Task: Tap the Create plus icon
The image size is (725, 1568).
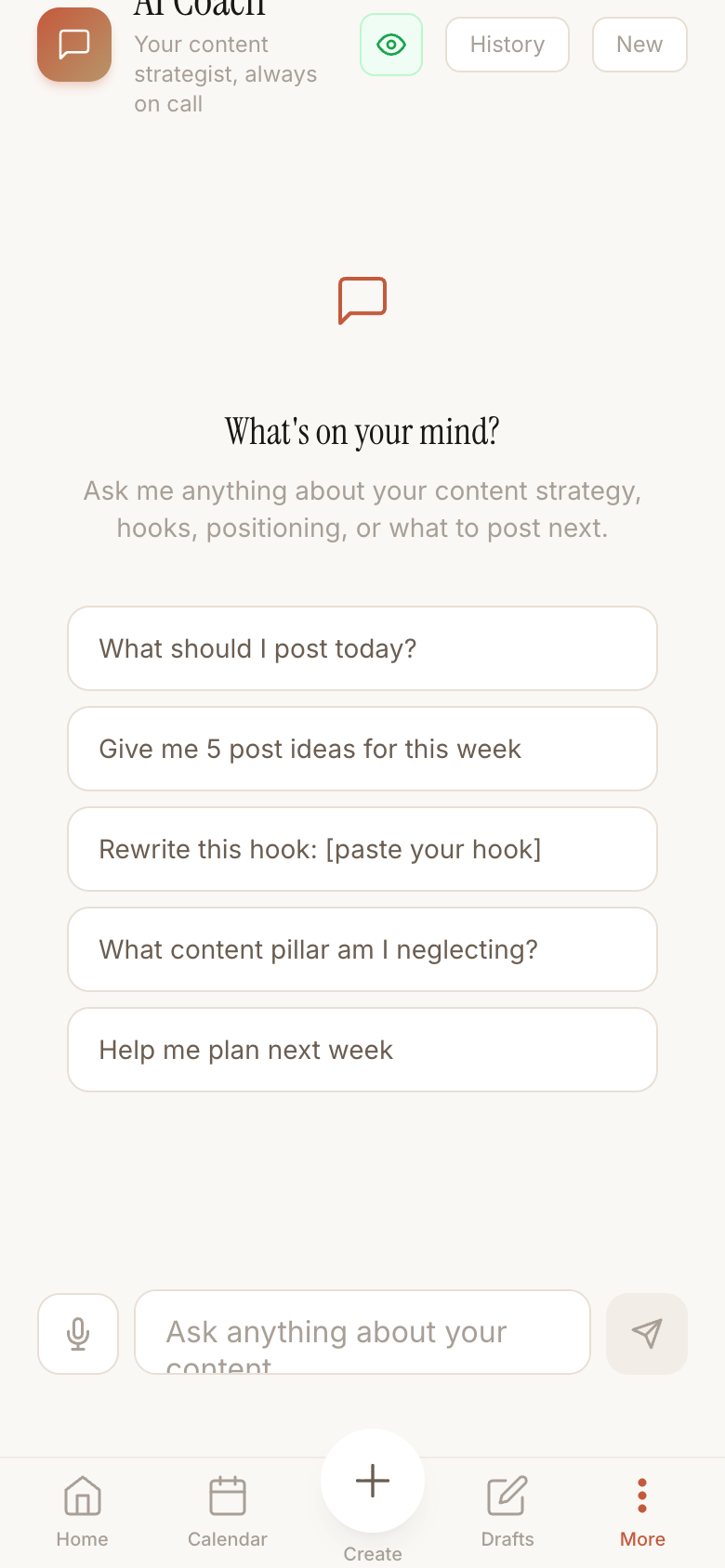Action: coord(372,1481)
